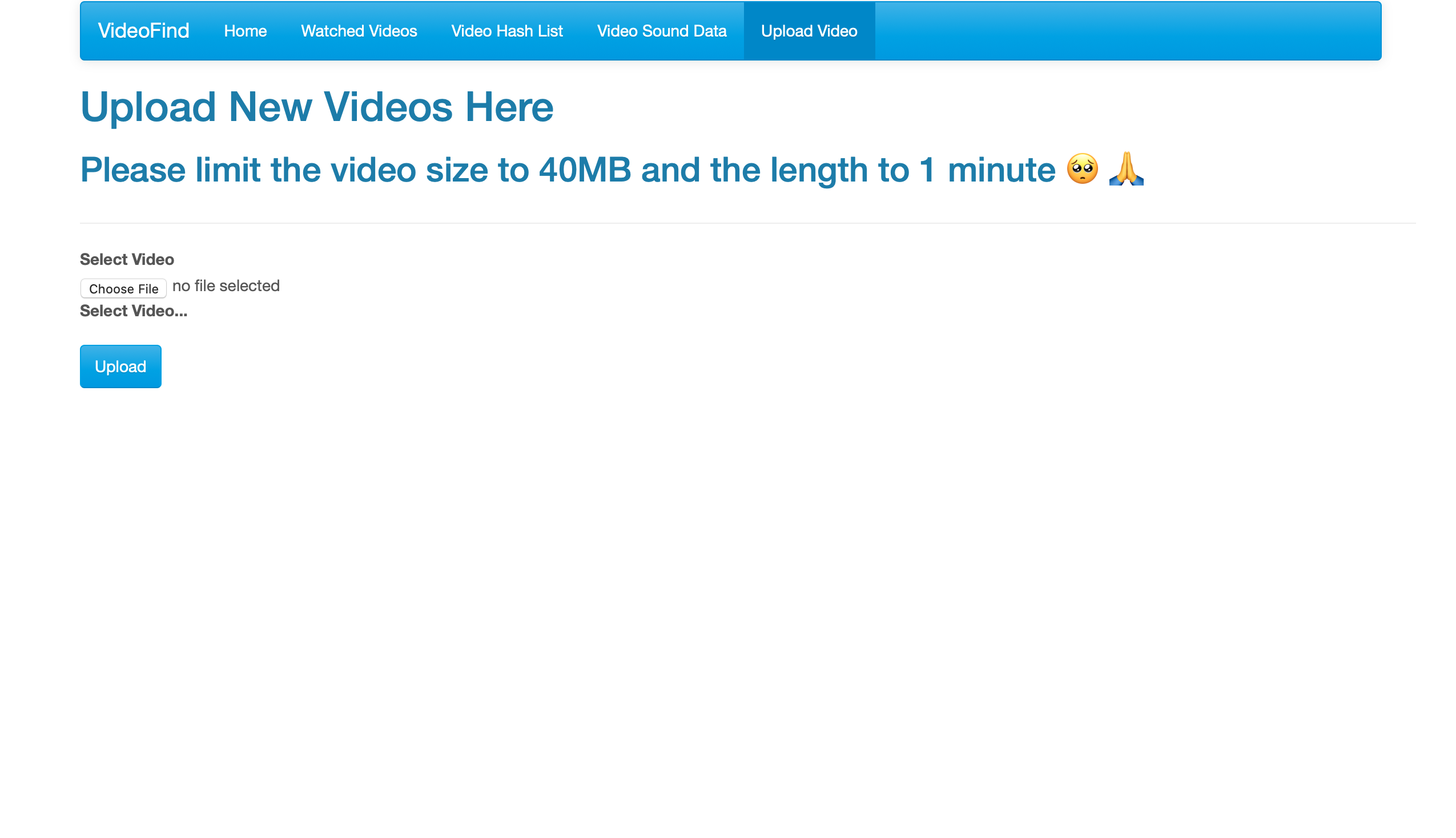Click the 'no file selected' text
1456x838 pixels.
coord(226,286)
